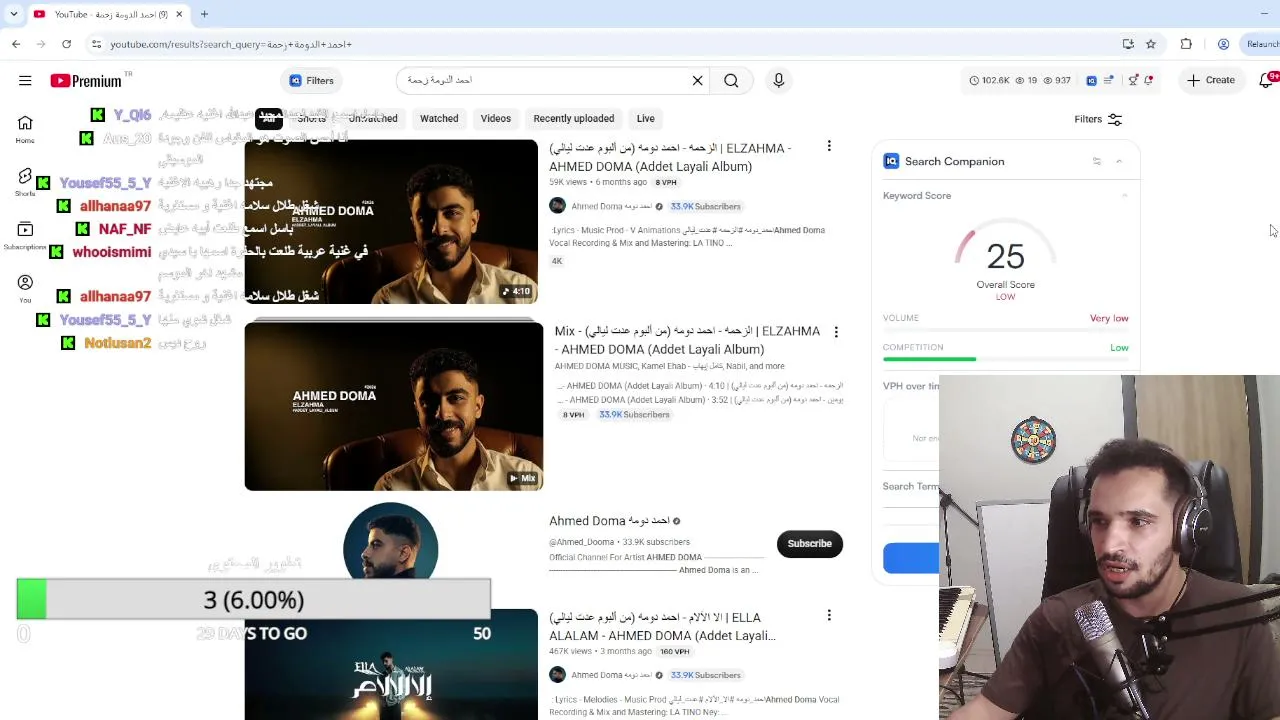The image size is (1280, 720).
Task: Open Subscriptions from the sidebar
Action: pyautogui.click(x=25, y=235)
